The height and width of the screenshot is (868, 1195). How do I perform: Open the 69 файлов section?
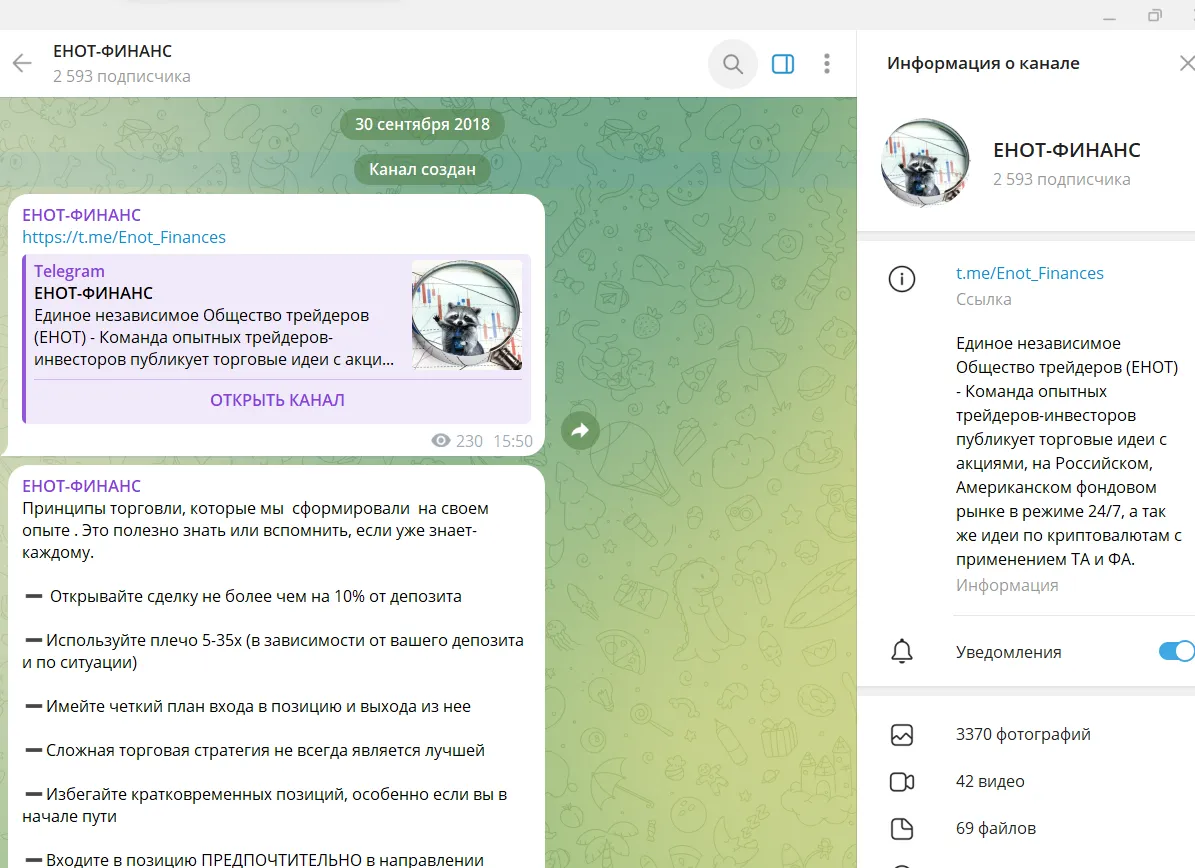point(995,828)
